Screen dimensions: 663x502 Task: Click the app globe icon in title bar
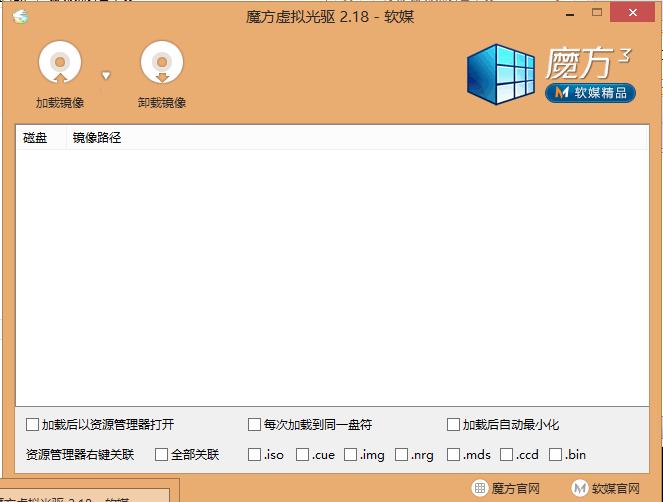click(x=20, y=17)
